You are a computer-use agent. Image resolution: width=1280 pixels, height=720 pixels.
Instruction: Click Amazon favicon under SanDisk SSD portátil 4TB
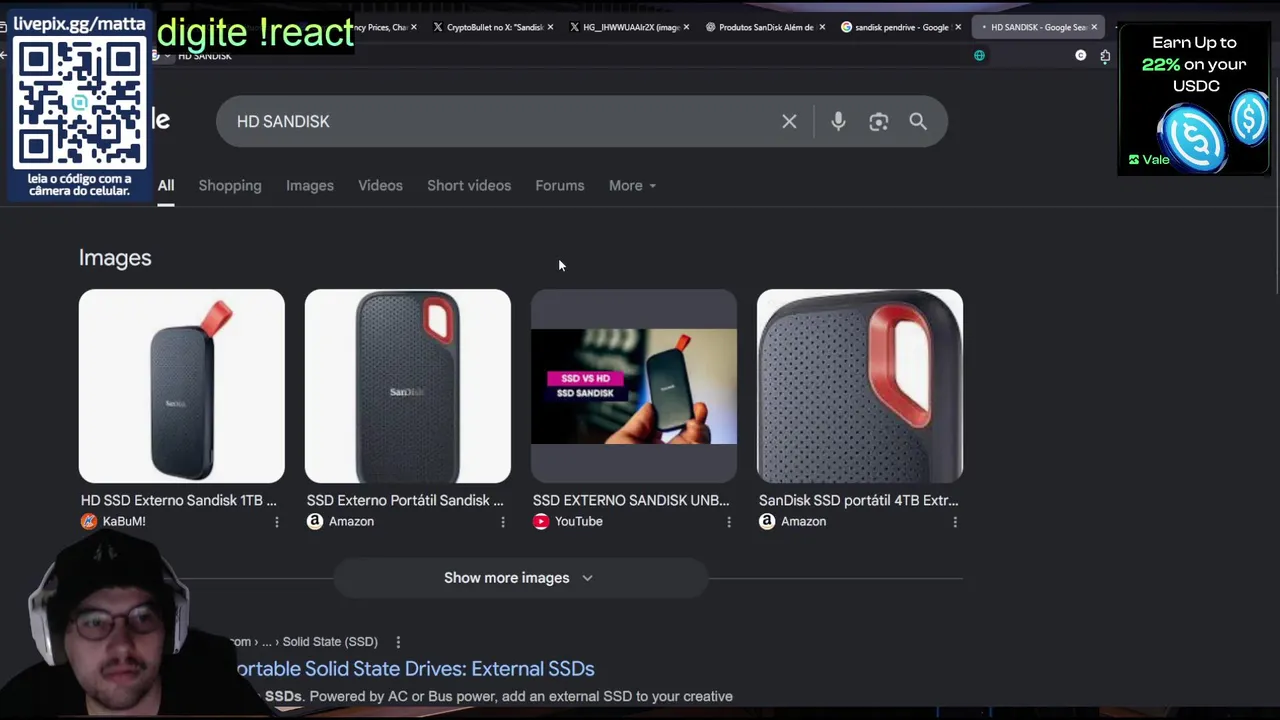767,521
